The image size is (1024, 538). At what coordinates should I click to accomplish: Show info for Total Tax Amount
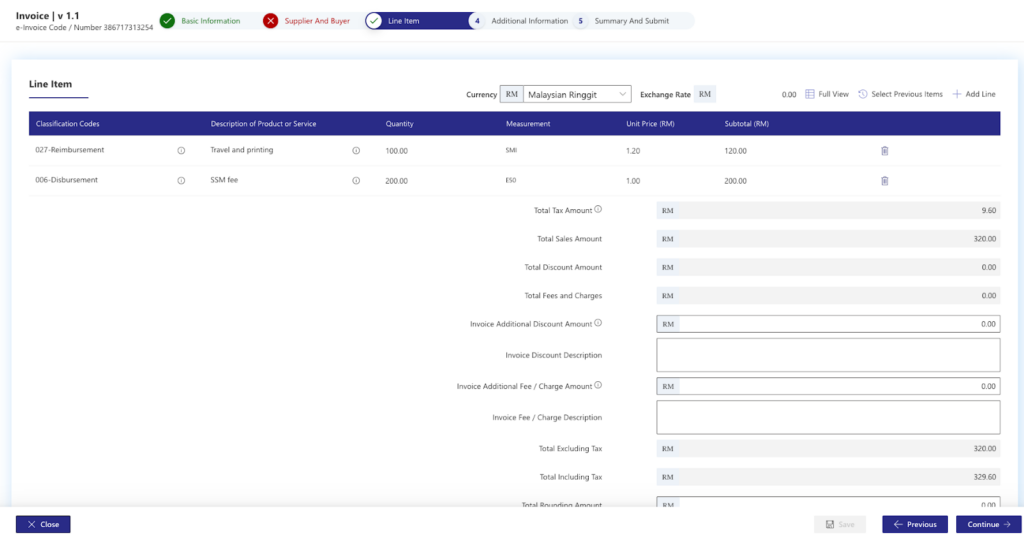[598, 209]
